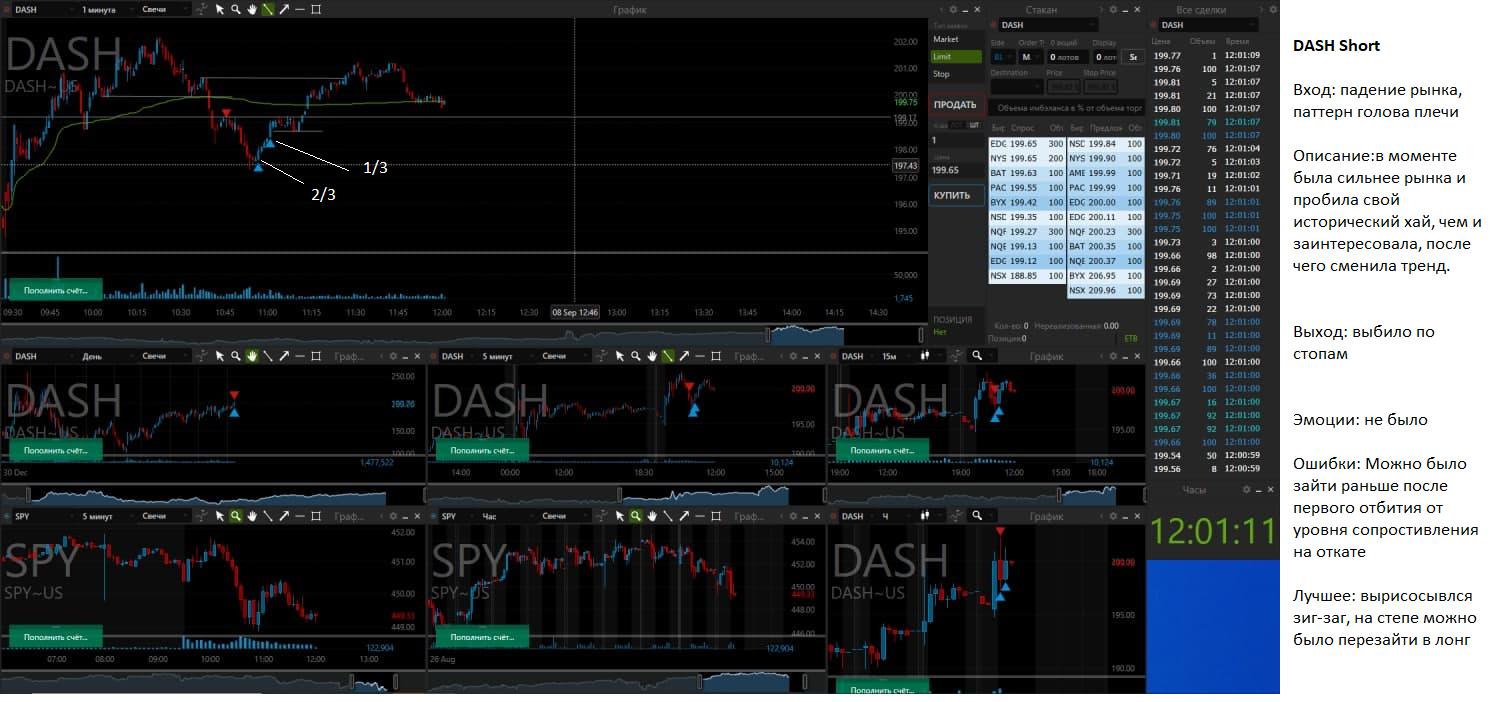Viewport: 1508px width, 702px height.
Task: Activate the magnifier on the DASH 5 минут chart
Action: tap(636, 356)
